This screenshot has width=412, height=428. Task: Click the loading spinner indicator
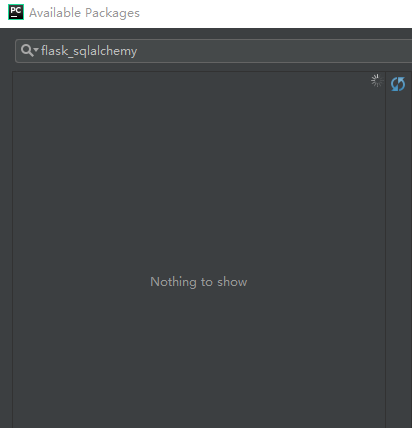click(377, 81)
